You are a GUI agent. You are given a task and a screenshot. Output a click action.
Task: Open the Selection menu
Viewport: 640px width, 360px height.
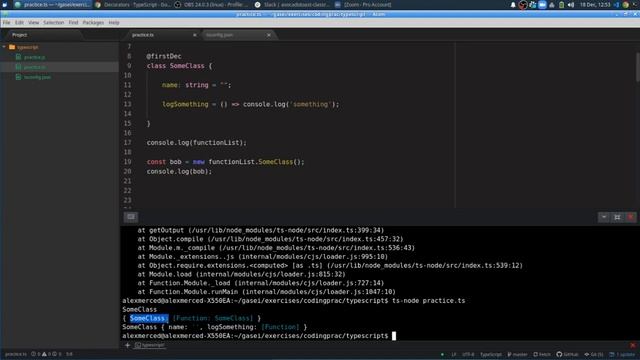(53, 23)
